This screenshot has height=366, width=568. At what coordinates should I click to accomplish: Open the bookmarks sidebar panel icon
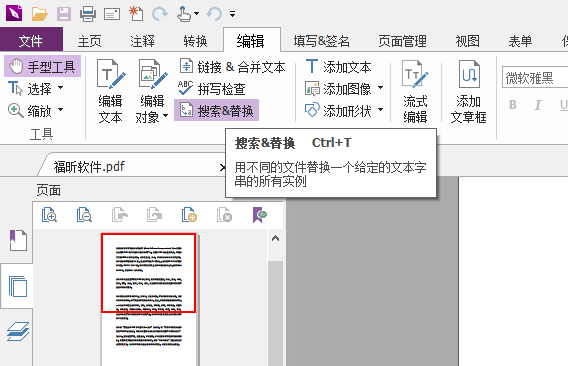pyautogui.click(x=18, y=240)
